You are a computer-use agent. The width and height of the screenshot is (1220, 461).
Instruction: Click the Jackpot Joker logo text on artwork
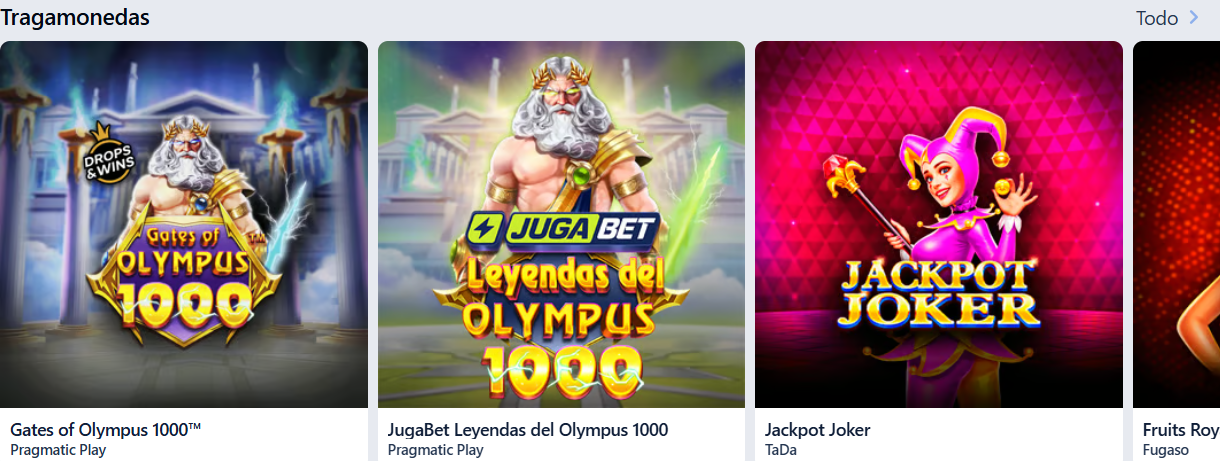(937, 294)
